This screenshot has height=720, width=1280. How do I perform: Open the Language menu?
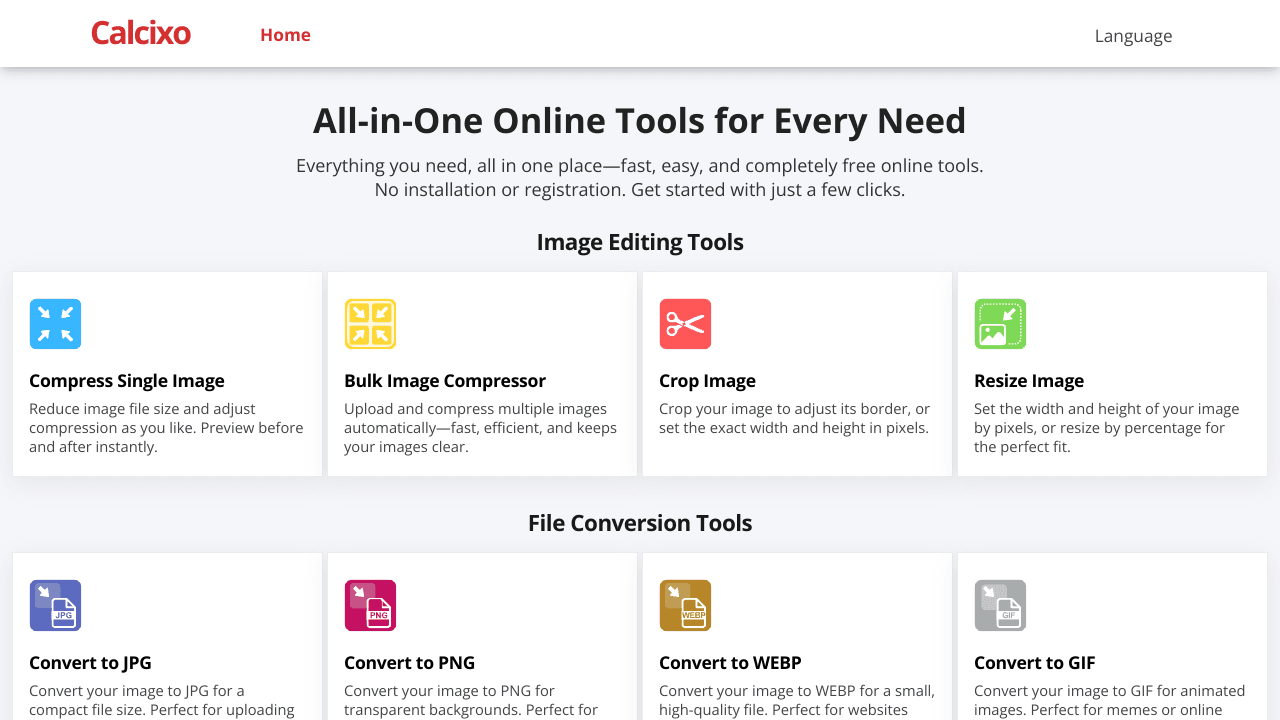(x=1133, y=36)
